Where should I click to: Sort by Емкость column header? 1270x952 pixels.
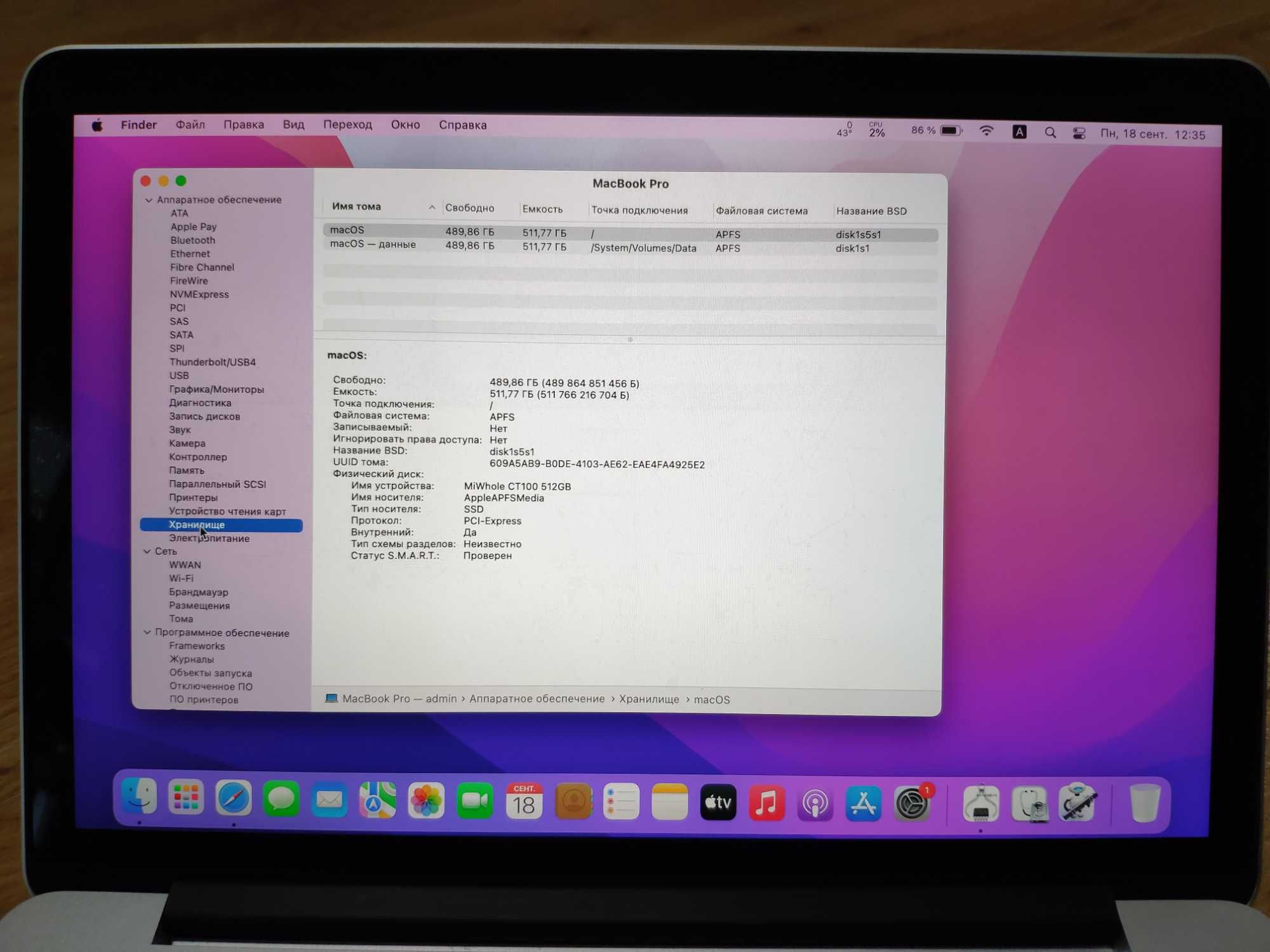[542, 209]
